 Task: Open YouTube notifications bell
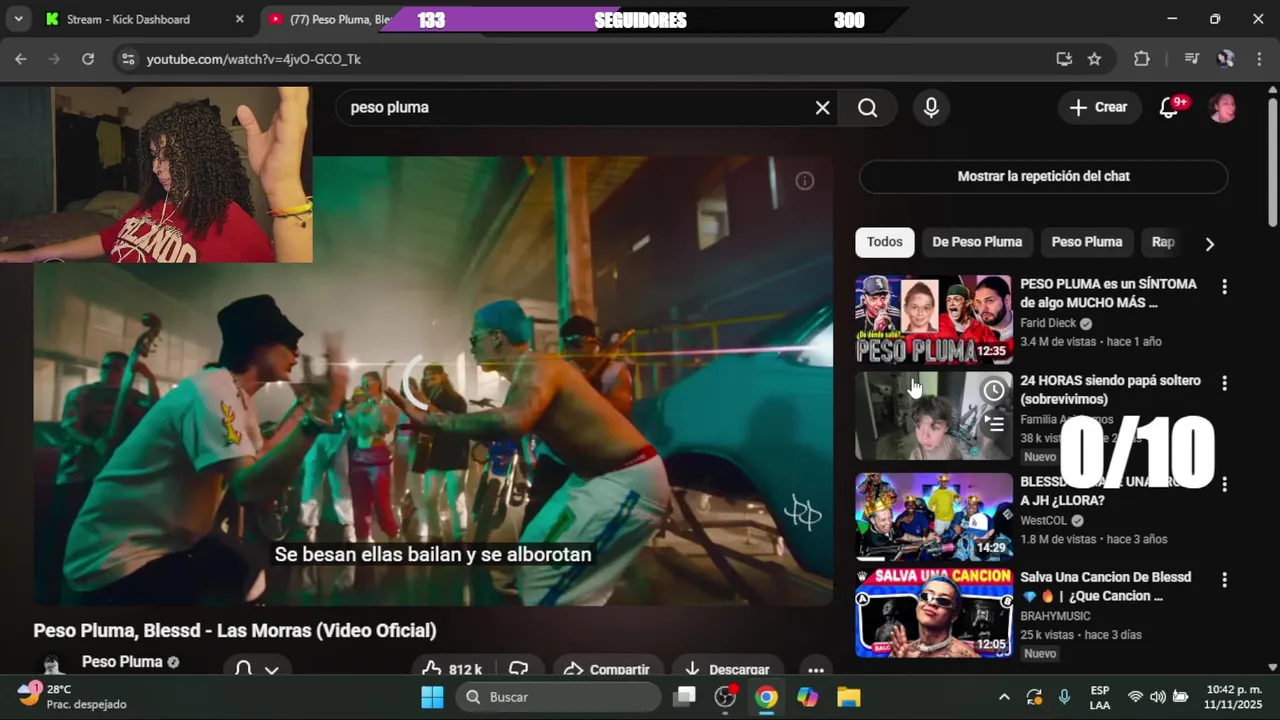[1169, 107]
